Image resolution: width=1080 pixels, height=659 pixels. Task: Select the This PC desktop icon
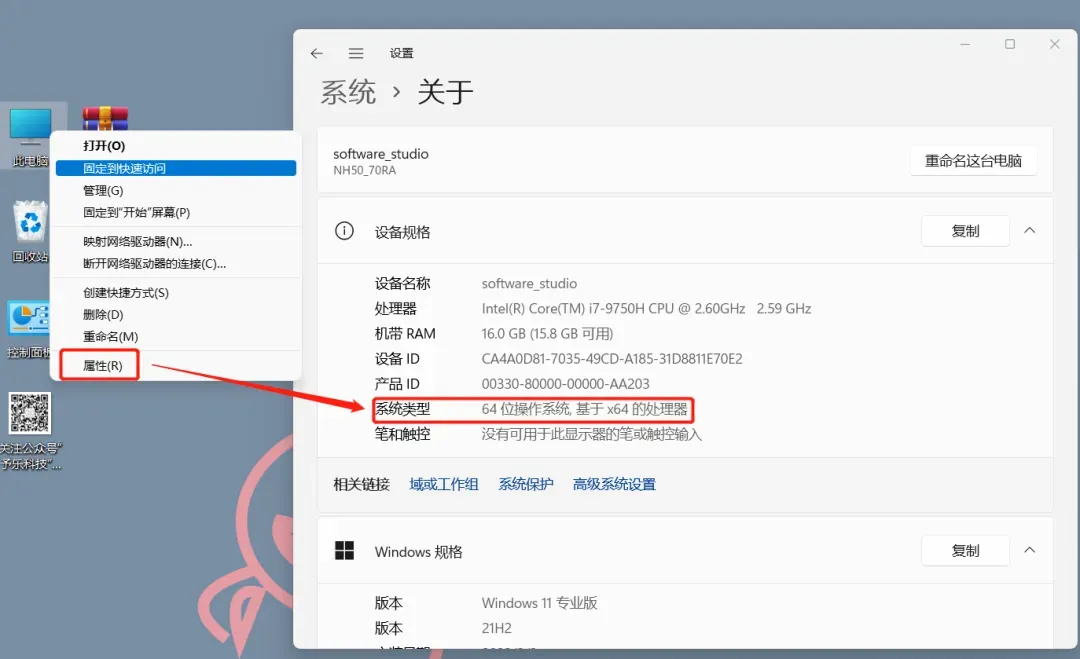(30, 137)
